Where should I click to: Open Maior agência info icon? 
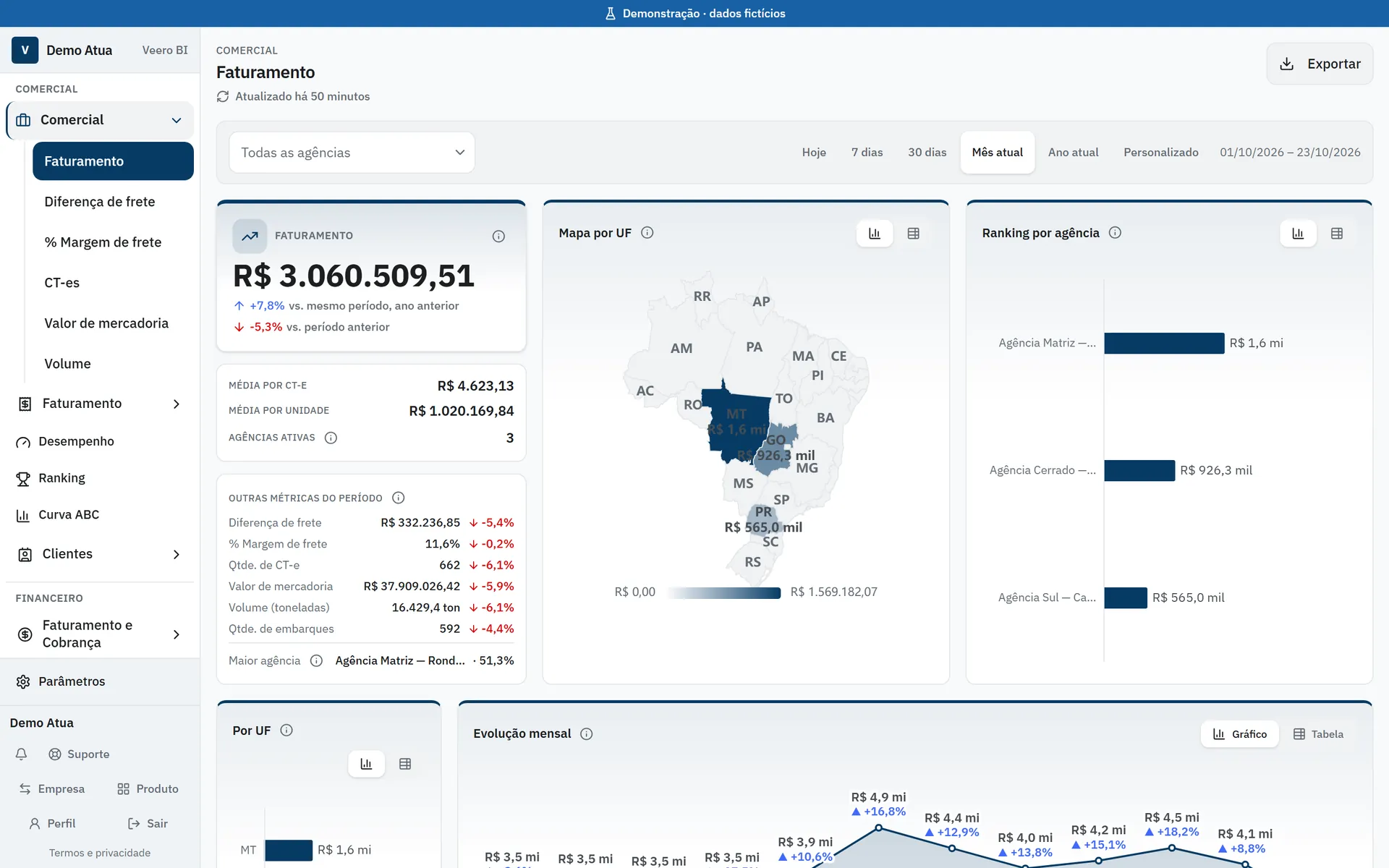tap(316, 660)
